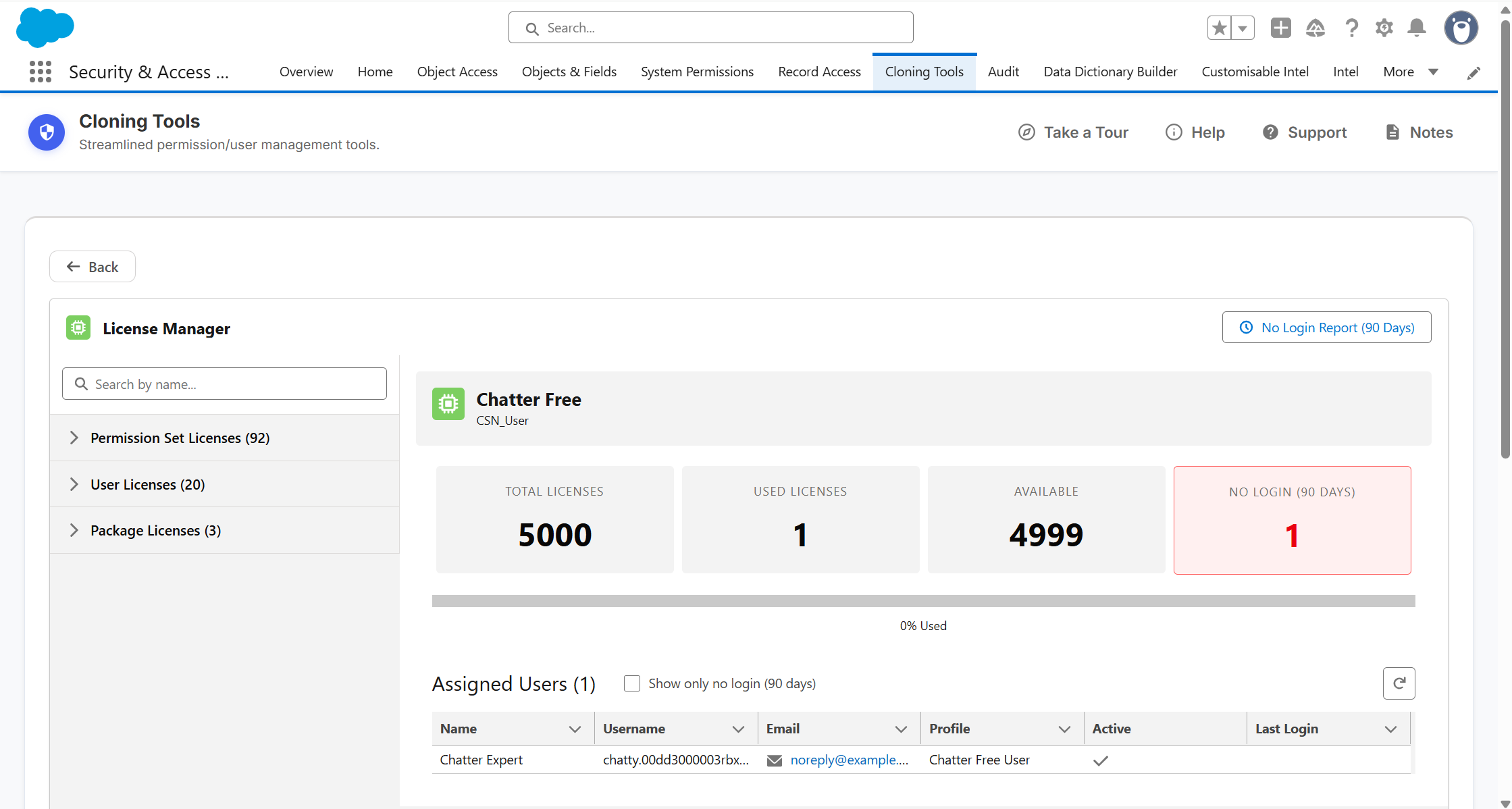Image resolution: width=1512 pixels, height=809 pixels.
Task: Go to the Record Access tab
Action: click(819, 72)
